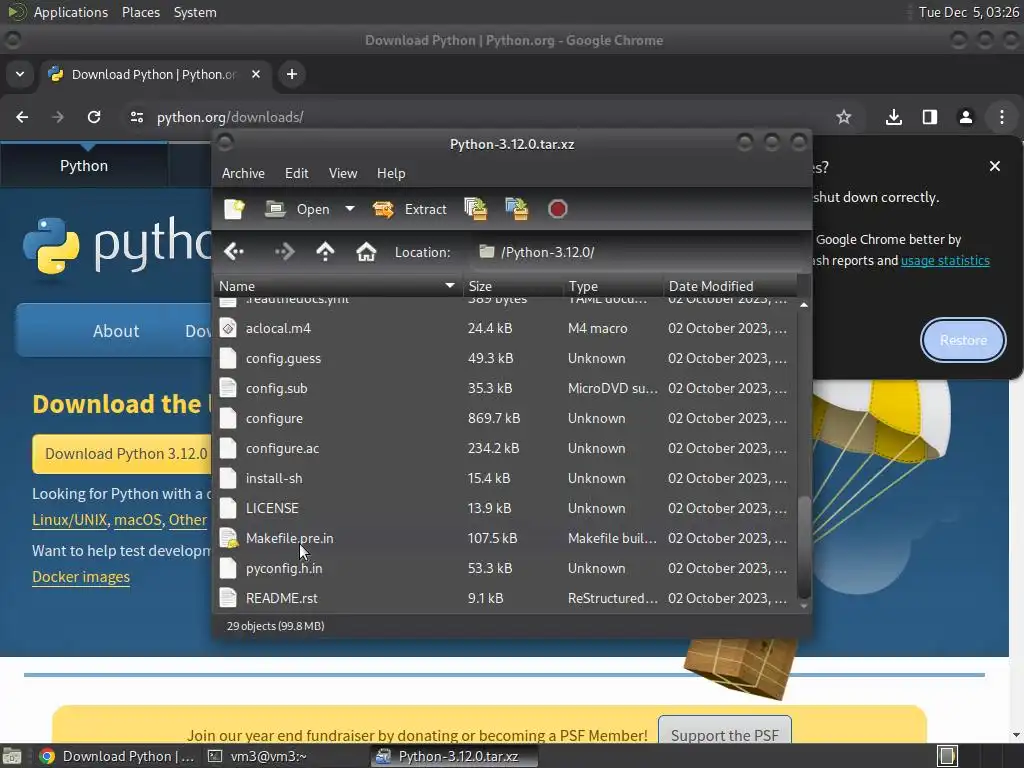
Task: Sort by Type column header
Action: point(613,286)
